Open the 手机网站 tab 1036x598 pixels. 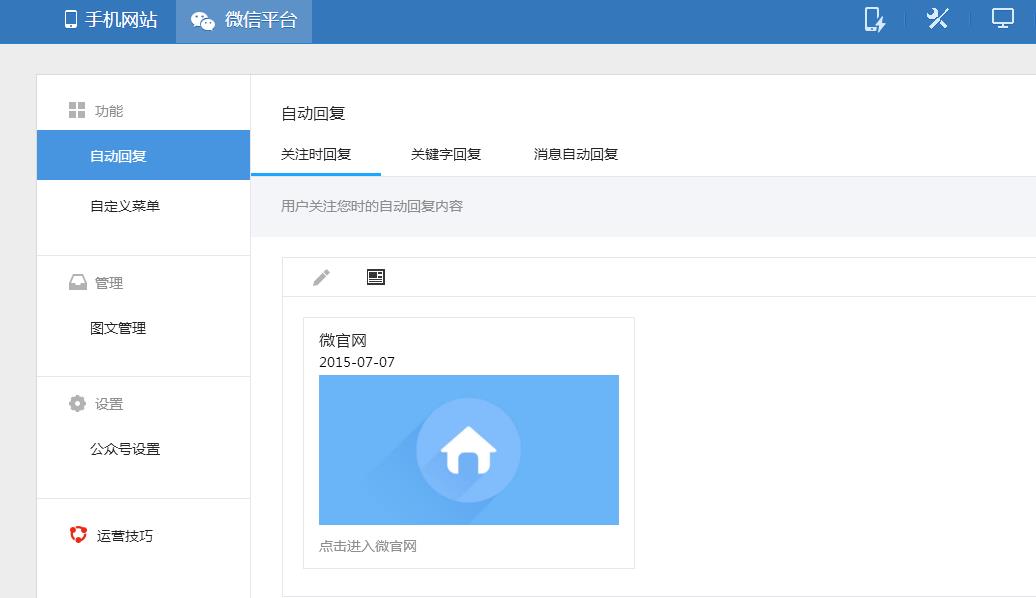(x=111, y=20)
